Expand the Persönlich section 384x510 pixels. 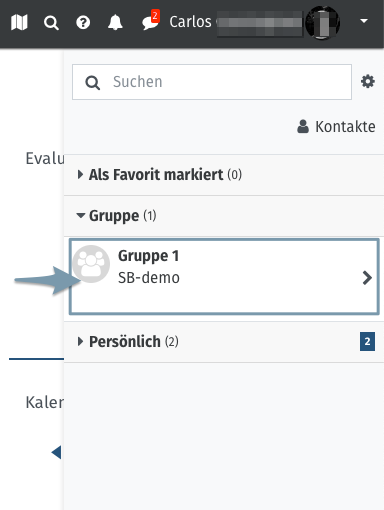click(x=128, y=342)
